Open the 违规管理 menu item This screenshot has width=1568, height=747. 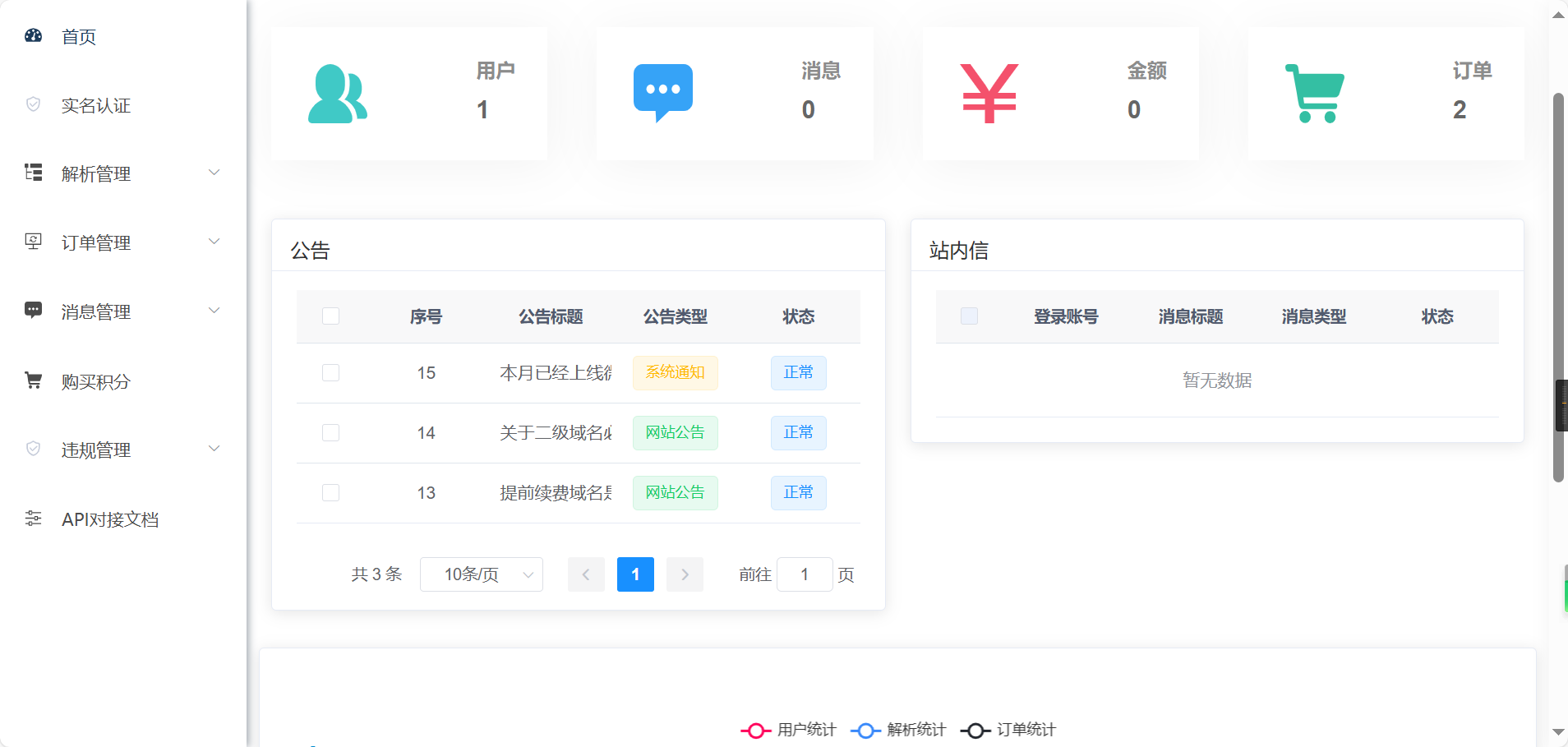point(123,450)
